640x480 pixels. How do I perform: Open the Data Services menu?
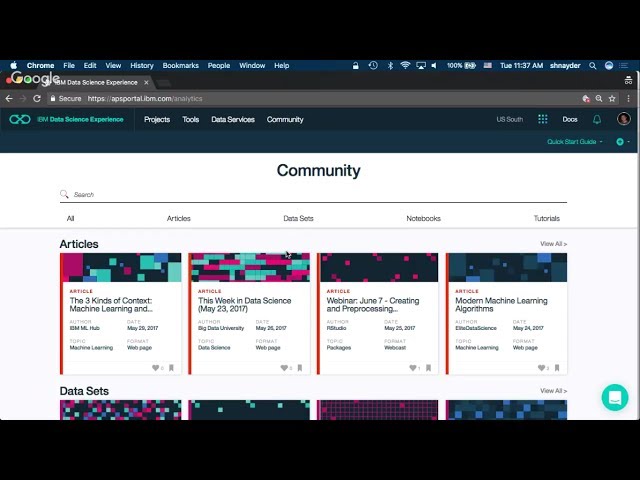pyautogui.click(x=233, y=120)
